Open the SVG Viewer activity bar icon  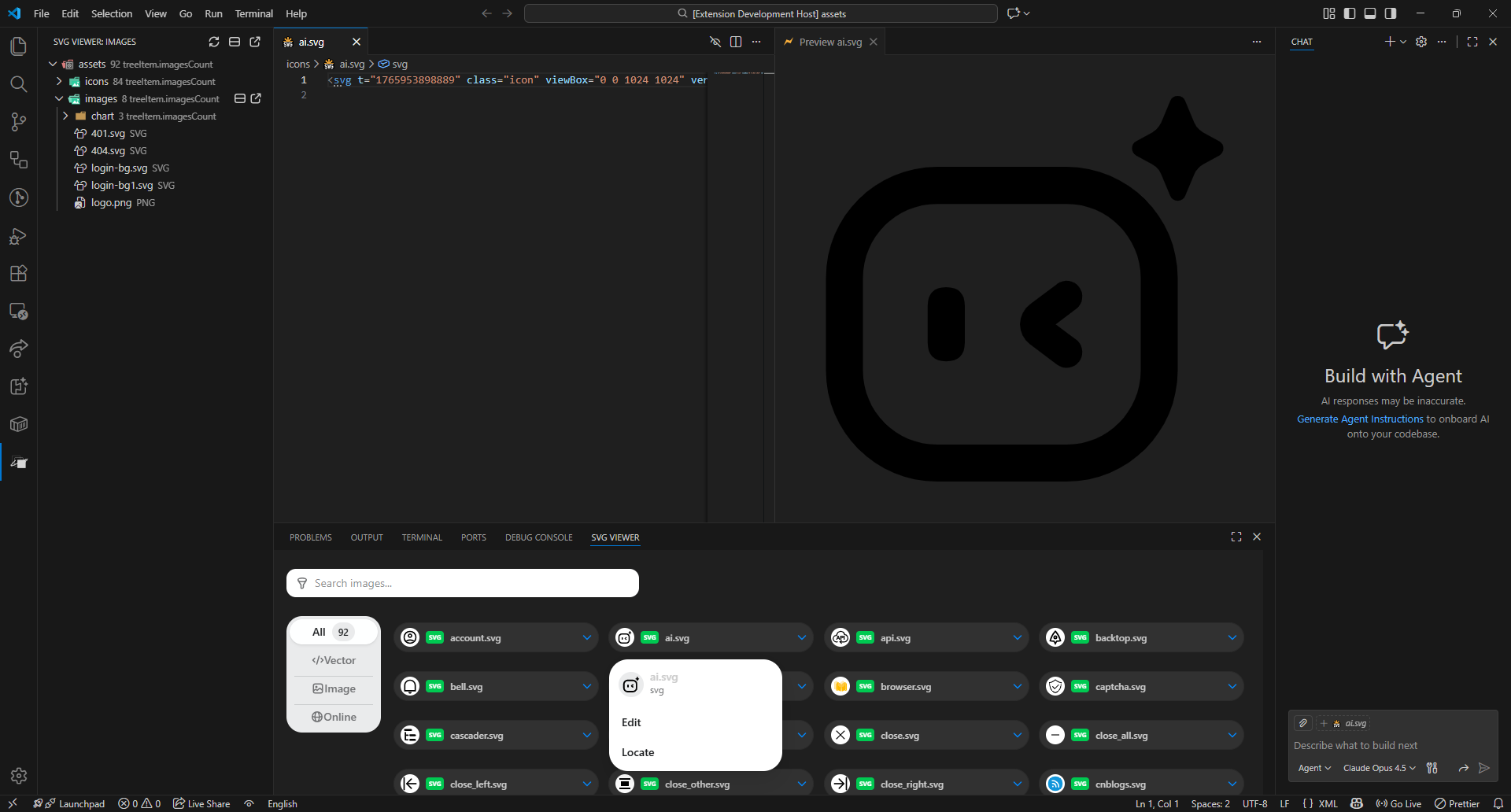pos(18,463)
